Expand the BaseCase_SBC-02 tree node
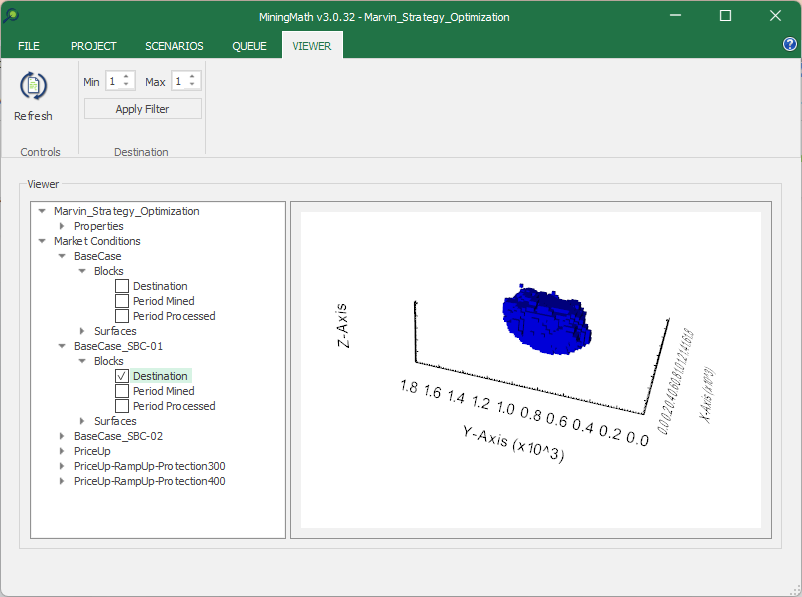The width and height of the screenshot is (802, 597). point(62,436)
